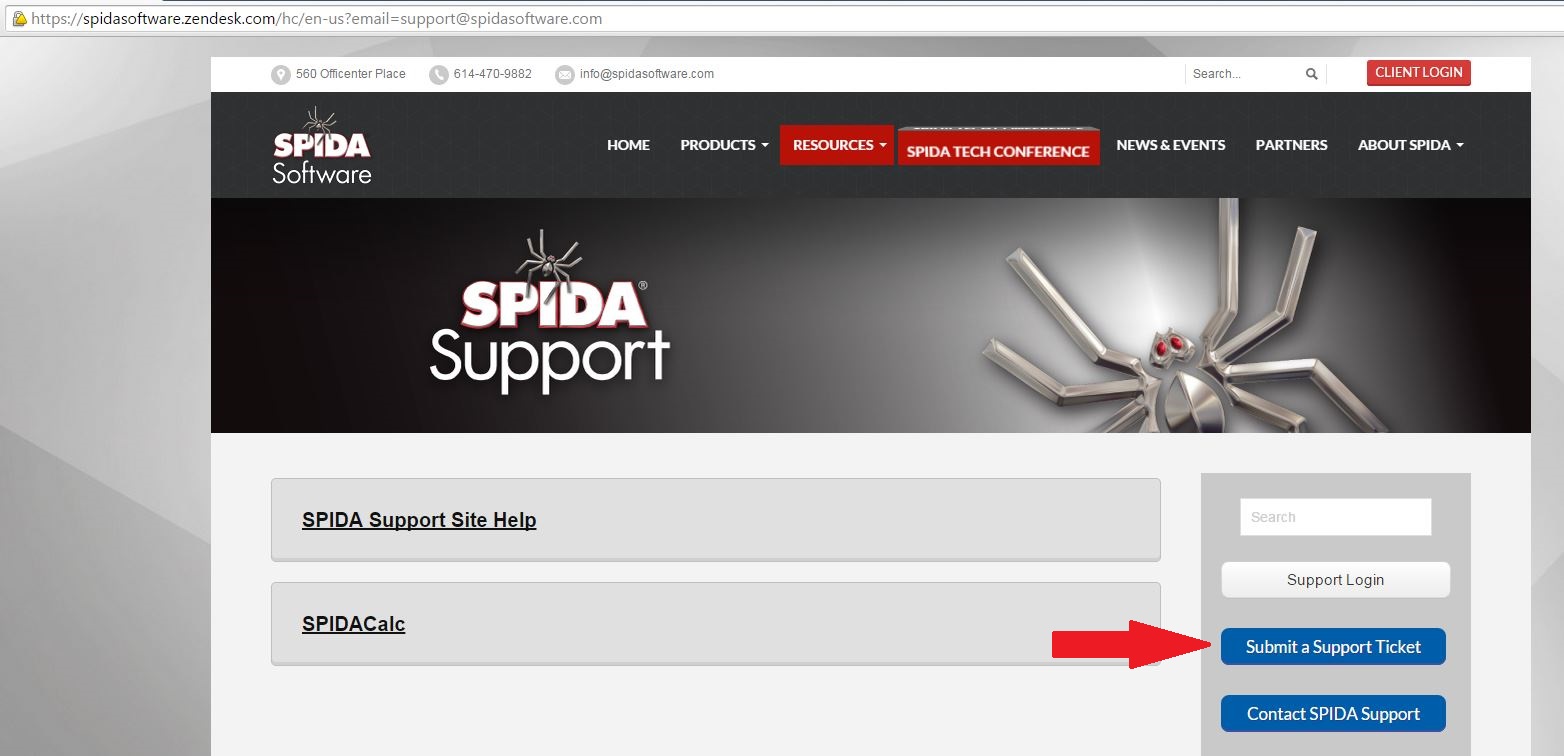Click the Submit a Support Ticket button
This screenshot has width=1564, height=756.
1333,647
